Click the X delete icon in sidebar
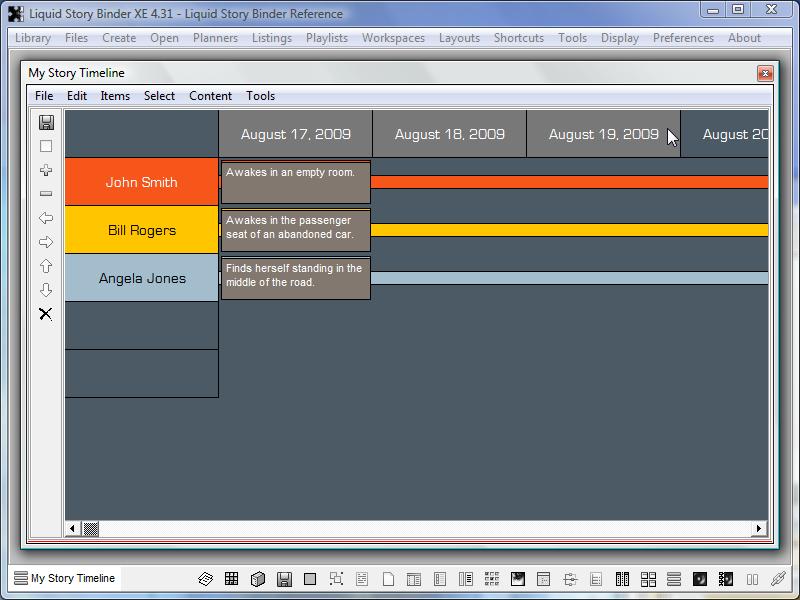Screen dimensions: 800x600 pyautogui.click(x=46, y=314)
